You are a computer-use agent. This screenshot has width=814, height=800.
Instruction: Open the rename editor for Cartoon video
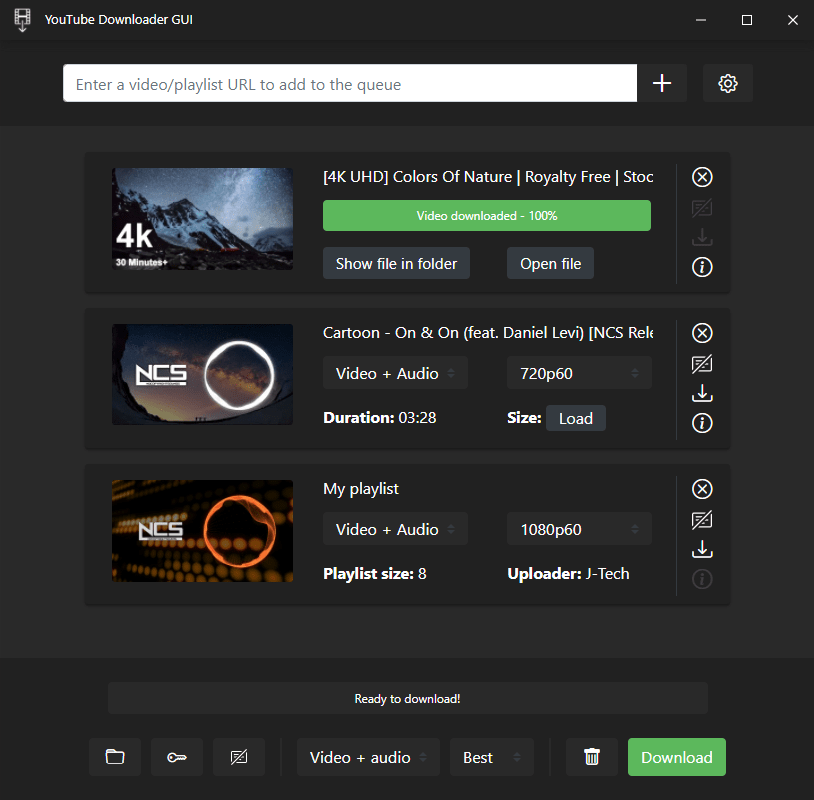[702, 364]
